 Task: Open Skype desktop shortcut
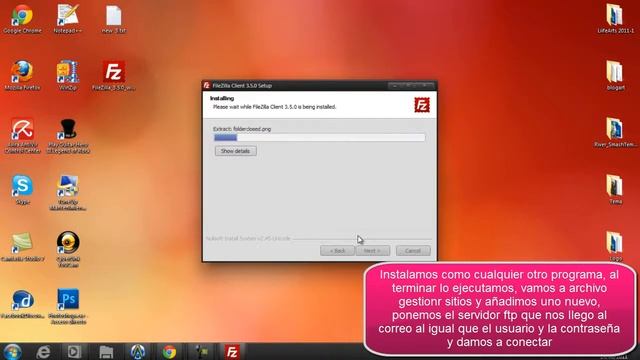click(22, 190)
